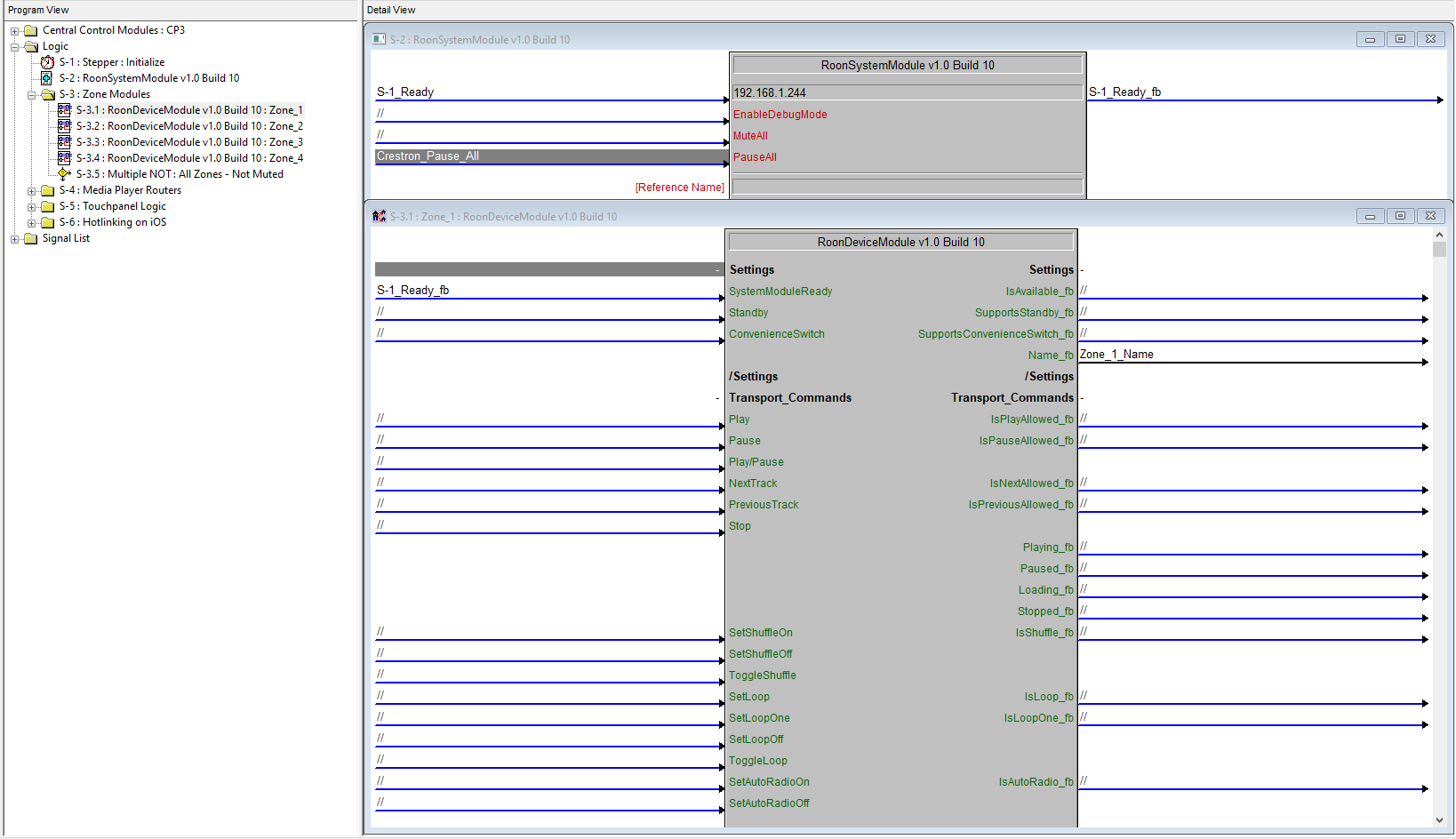The height and width of the screenshot is (839, 1456).
Task: Click the S-3 Zone Modules folder icon
Action: (48, 94)
